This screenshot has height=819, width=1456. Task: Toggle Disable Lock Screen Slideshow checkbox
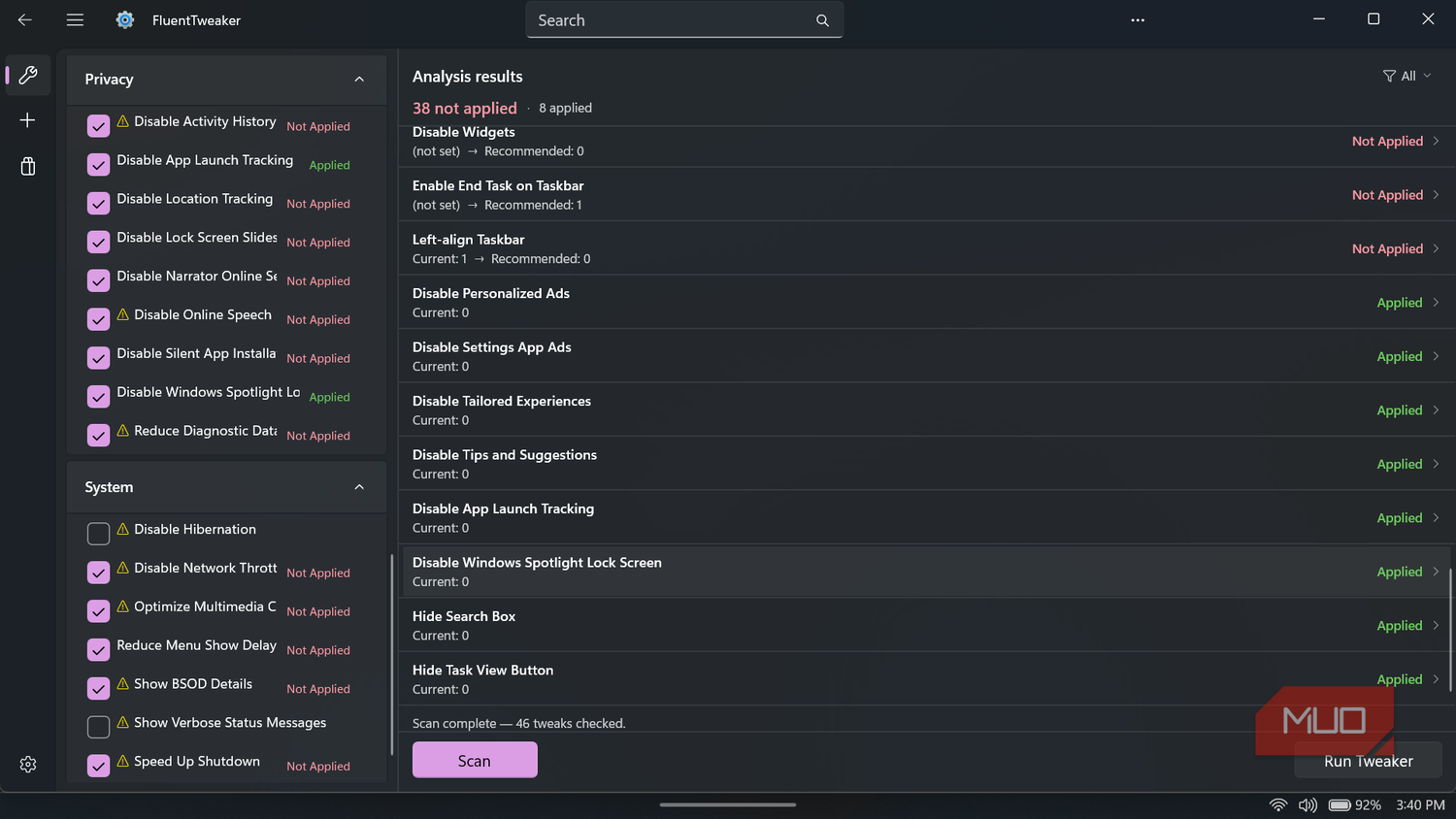point(98,242)
